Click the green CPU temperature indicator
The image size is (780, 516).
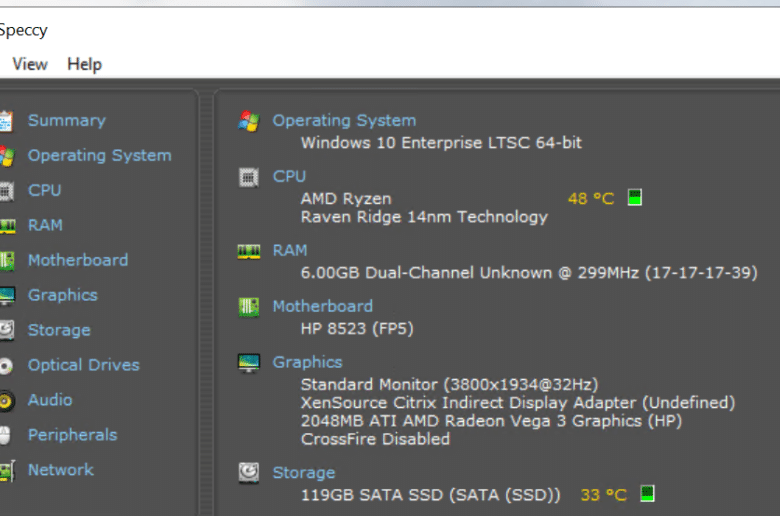pos(635,198)
